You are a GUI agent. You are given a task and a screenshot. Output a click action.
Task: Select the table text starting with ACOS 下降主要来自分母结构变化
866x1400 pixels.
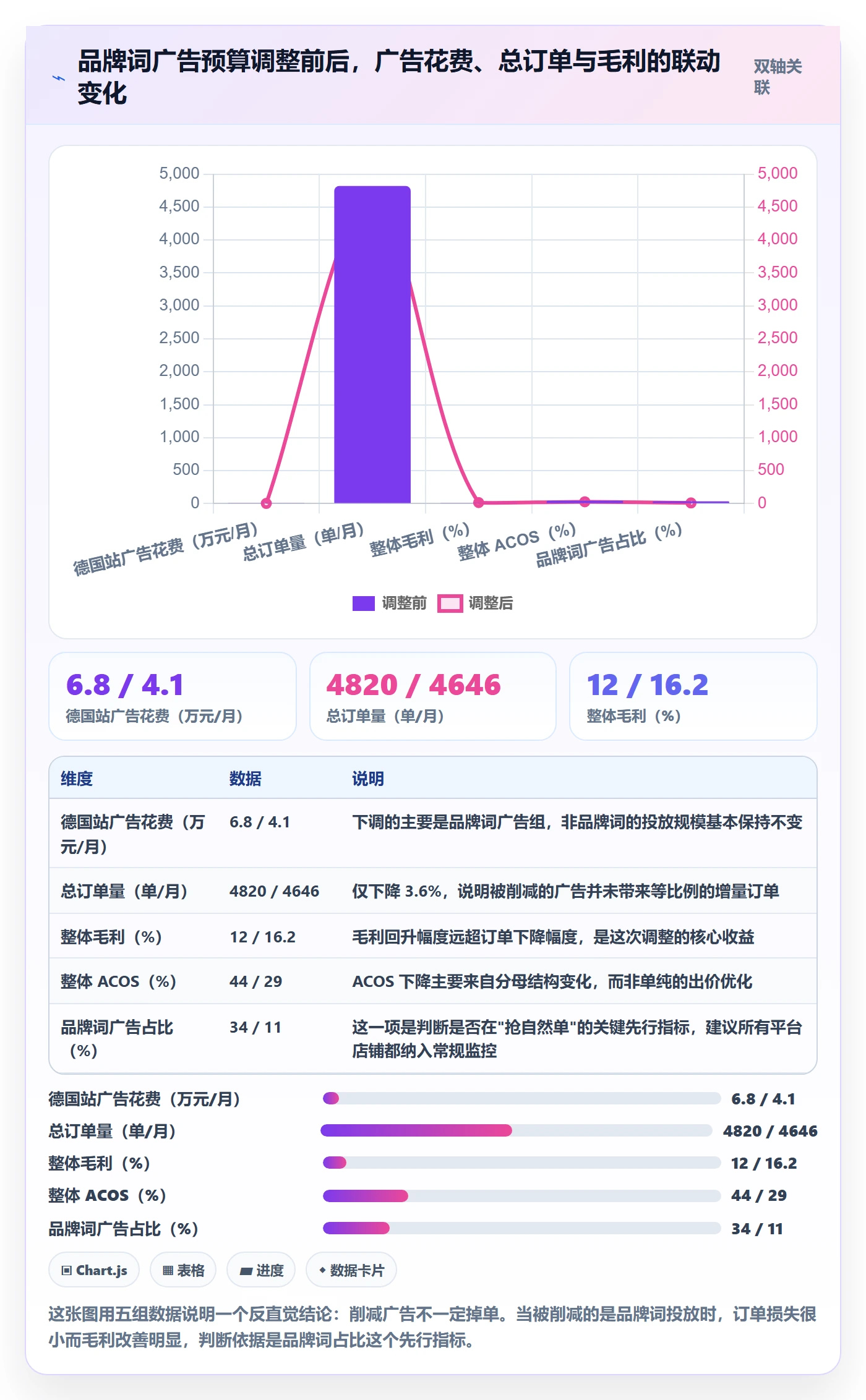552,981
